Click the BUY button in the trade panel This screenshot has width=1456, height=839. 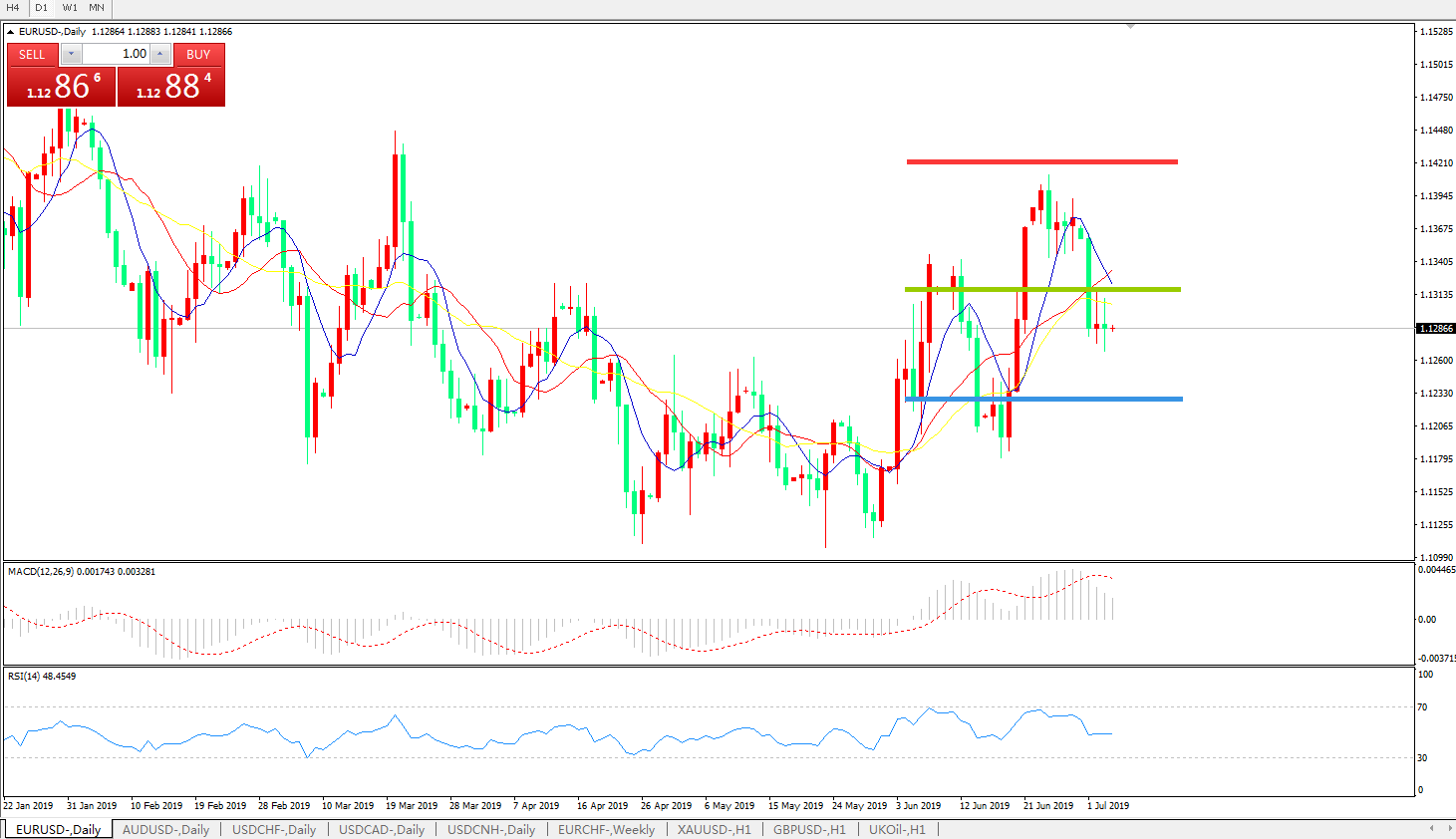click(198, 55)
